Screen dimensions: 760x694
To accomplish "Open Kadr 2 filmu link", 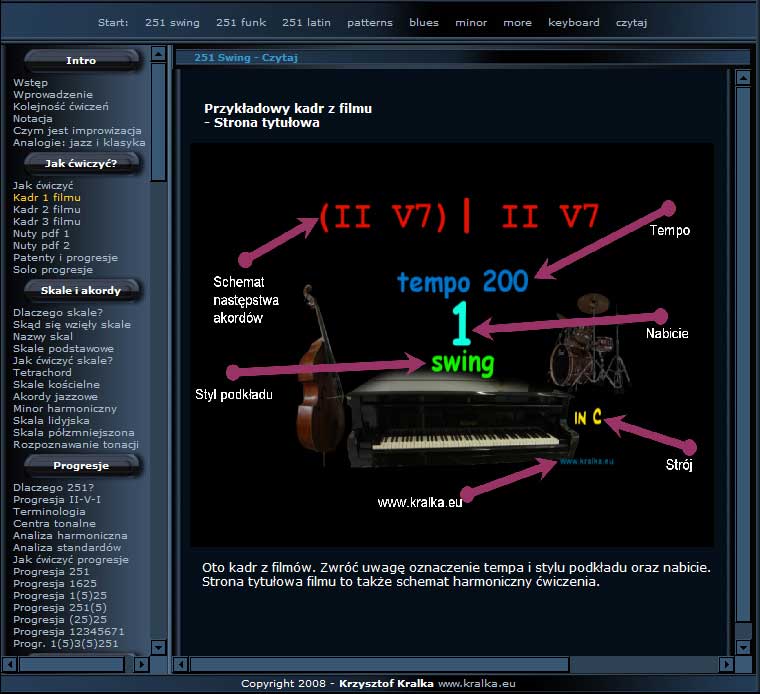I will pyautogui.click(x=47, y=209).
